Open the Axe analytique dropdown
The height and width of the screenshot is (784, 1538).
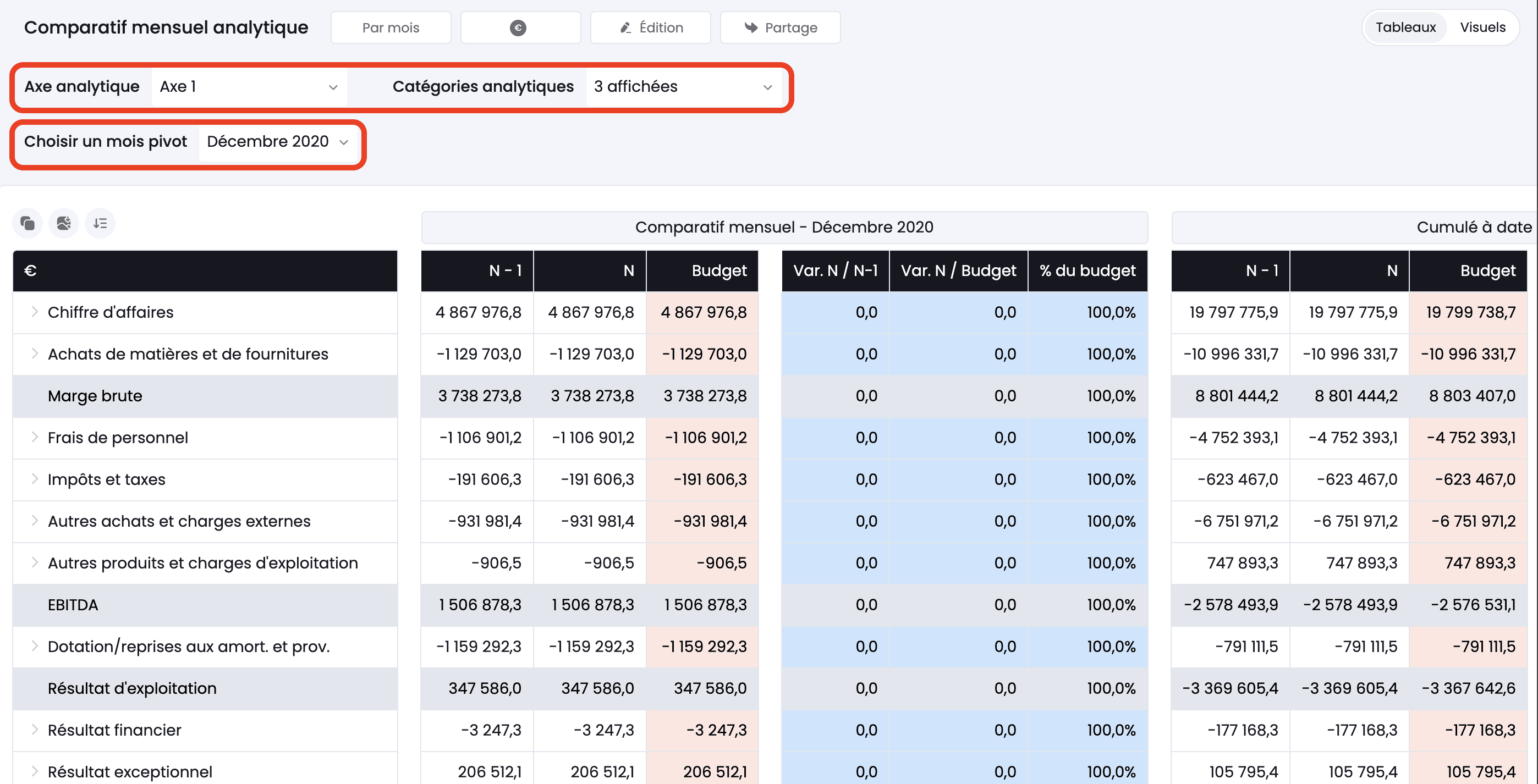[250, 87]
